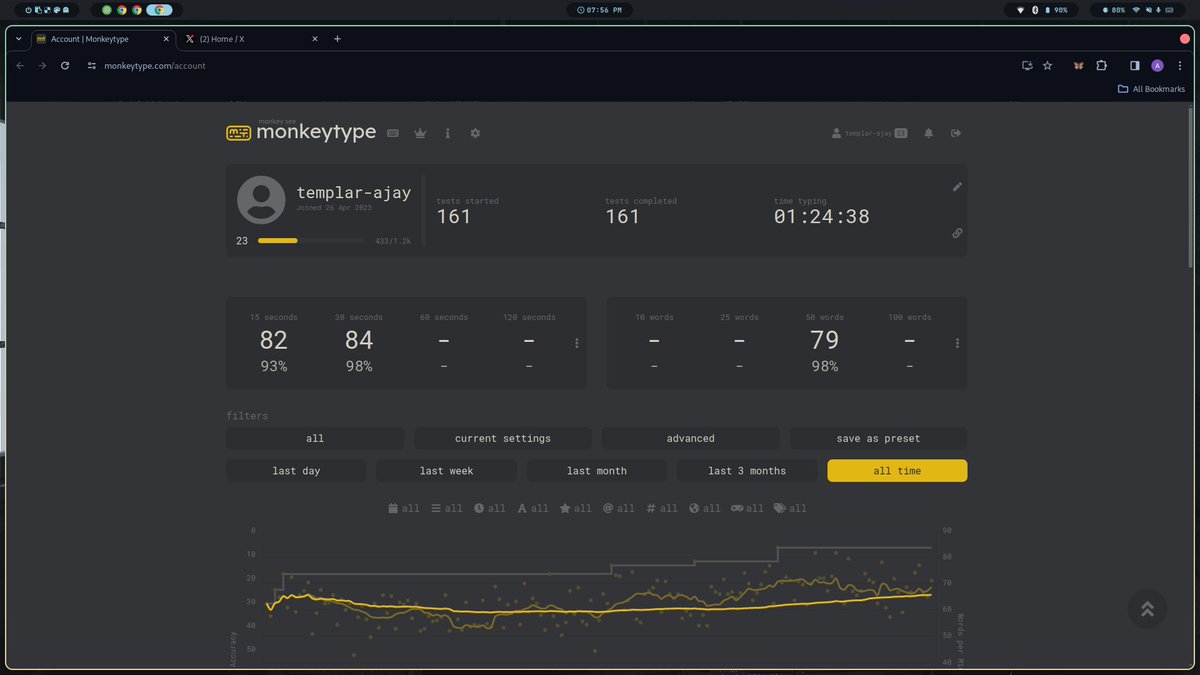
Task: Apply the "current settings" filter
Action: point(503,438)
